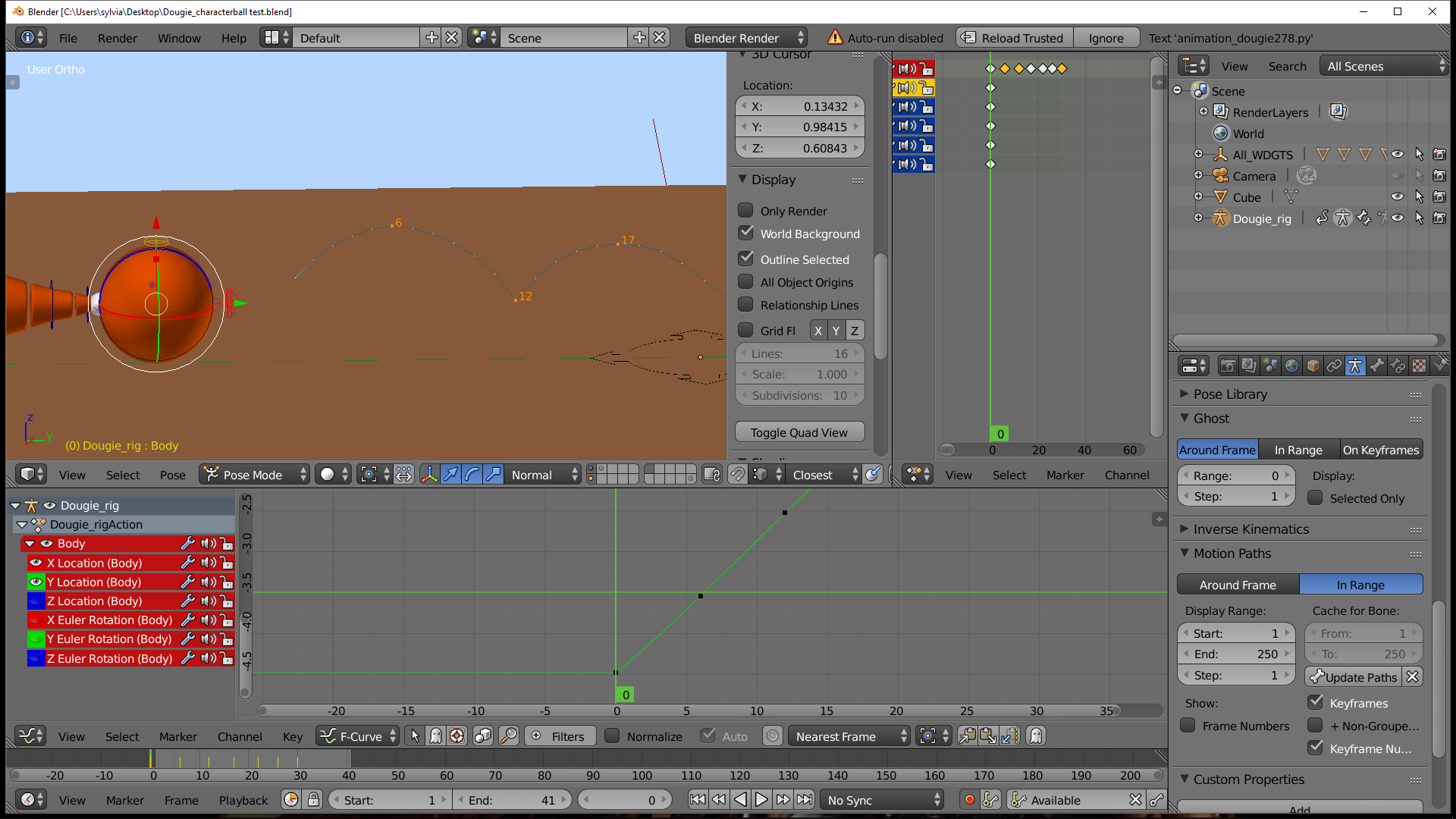Viewport: 1456px width, 819px height.
Task: Open the Render menu
Action: (x=117, y=38)
